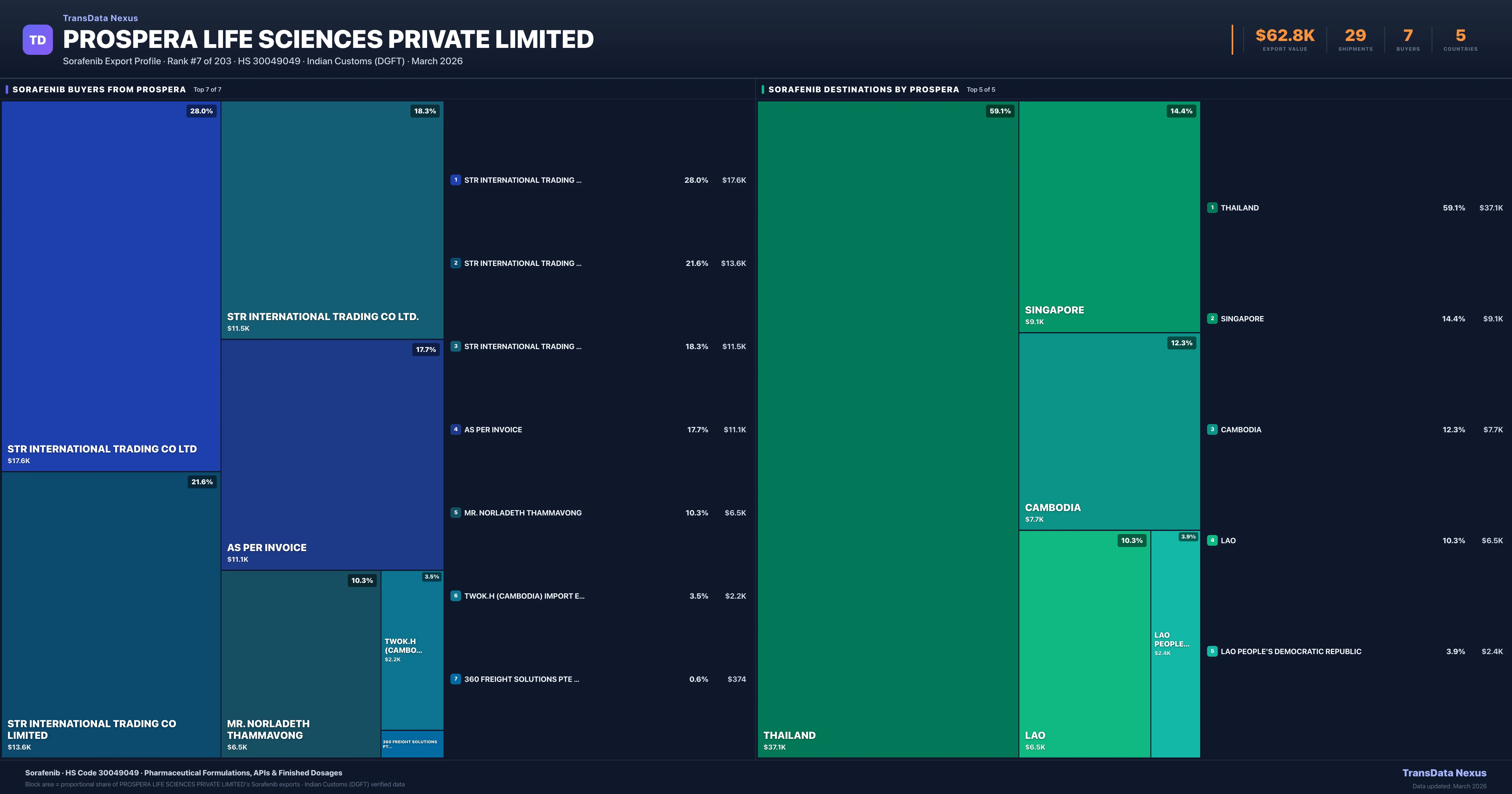Click rank 1 badge for STR International
This screenshot has width=1512, height=794.
pos(455,180)
